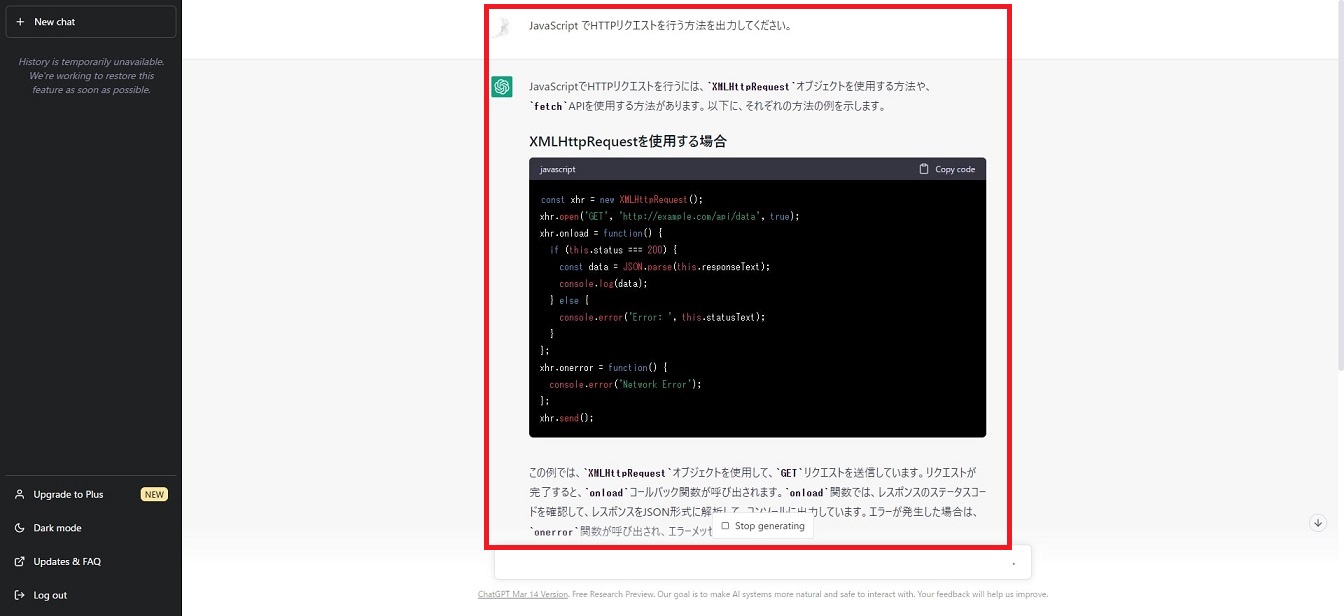Click the Copy code clipboard icon
Image resolution: width=1344 pixels, height=616 pixels.
pos(924,169)
